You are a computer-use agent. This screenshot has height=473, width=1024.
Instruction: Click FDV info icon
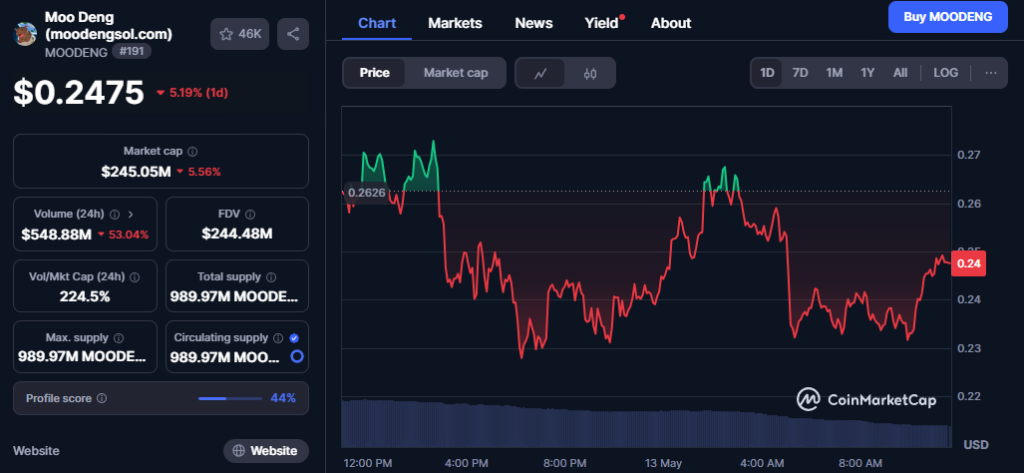251,214
